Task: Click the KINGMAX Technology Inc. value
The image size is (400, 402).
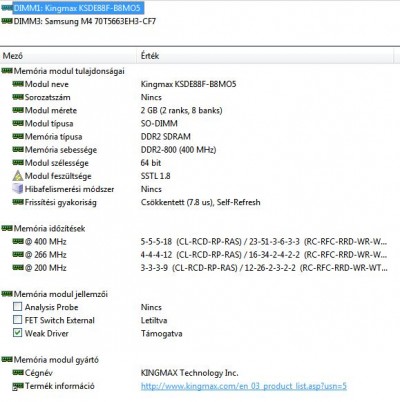Action: click(190, 373)
